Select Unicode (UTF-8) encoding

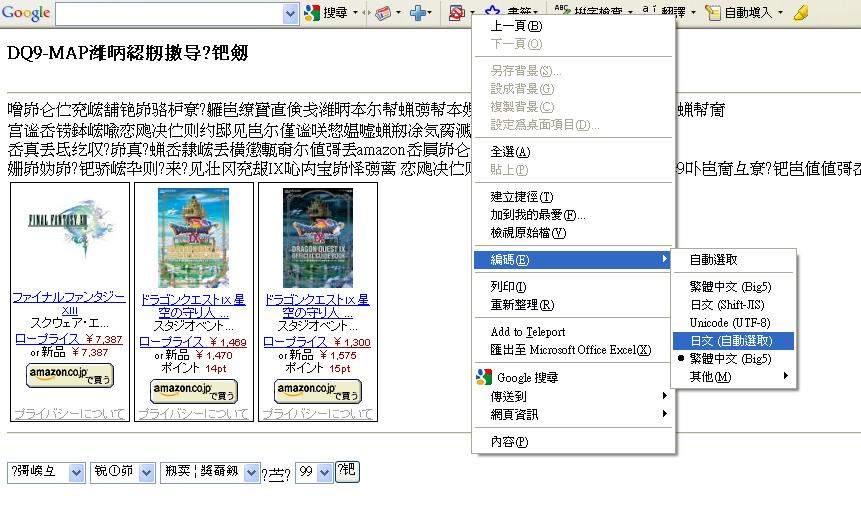coord(729,323)
